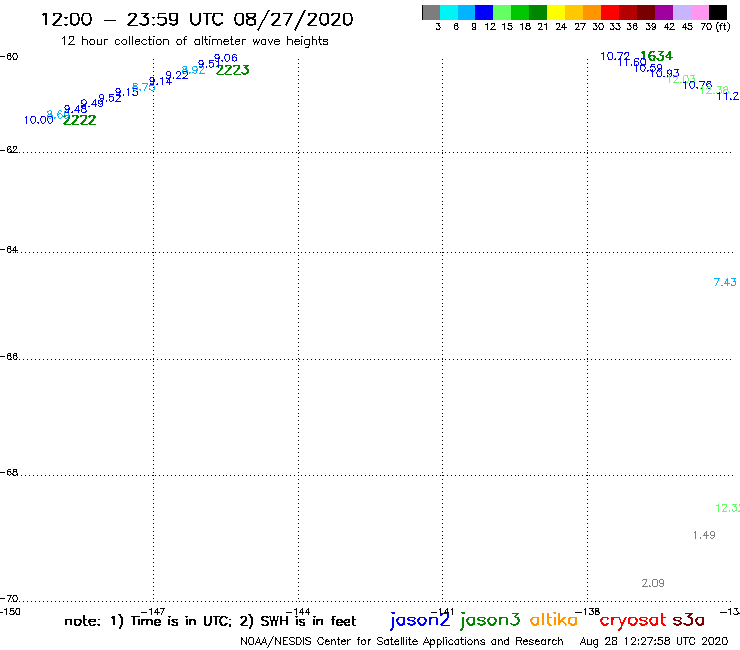The image size is (740, 650).
Task: Click the jason2 satellite legend label
Action: coord(420,620)
